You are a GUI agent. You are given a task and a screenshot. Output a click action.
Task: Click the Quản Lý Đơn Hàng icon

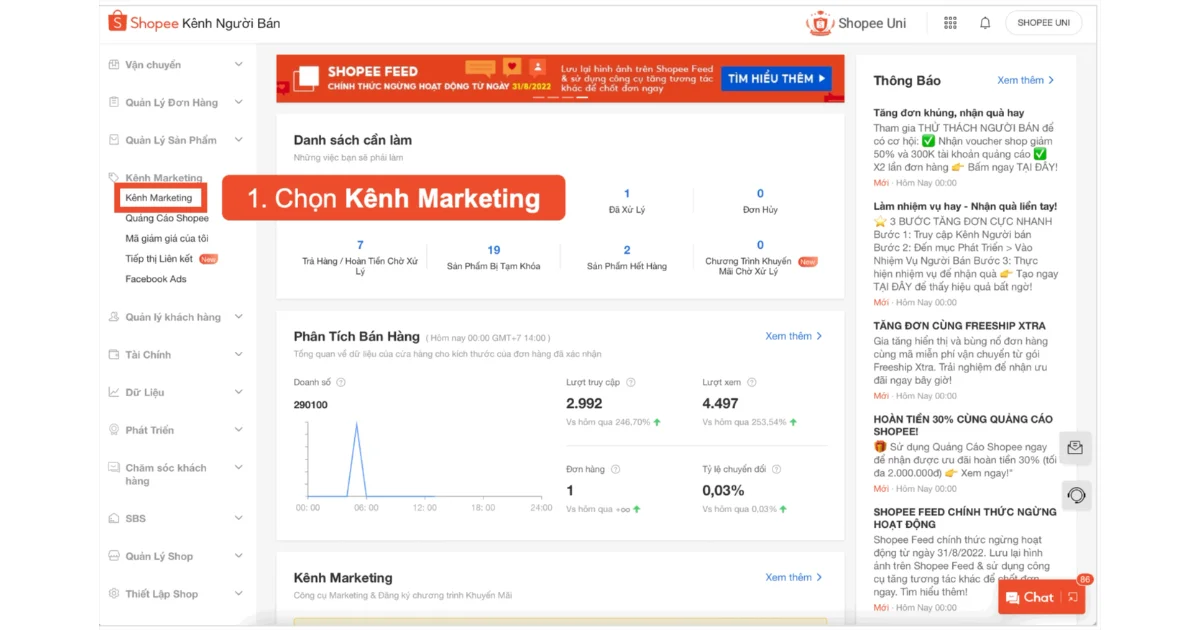click(x=114, y=102)
